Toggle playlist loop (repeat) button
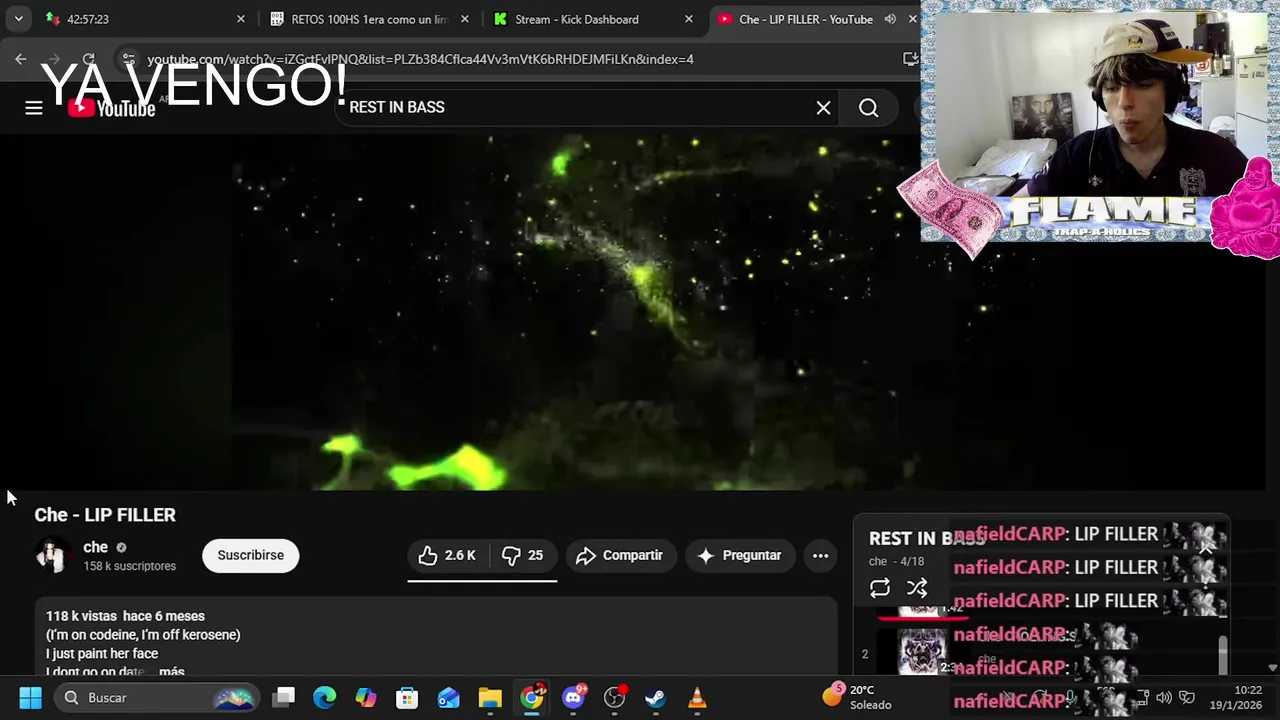This screenshot has height=720, width=1280. pyautogui.click(x=880, y=588)
